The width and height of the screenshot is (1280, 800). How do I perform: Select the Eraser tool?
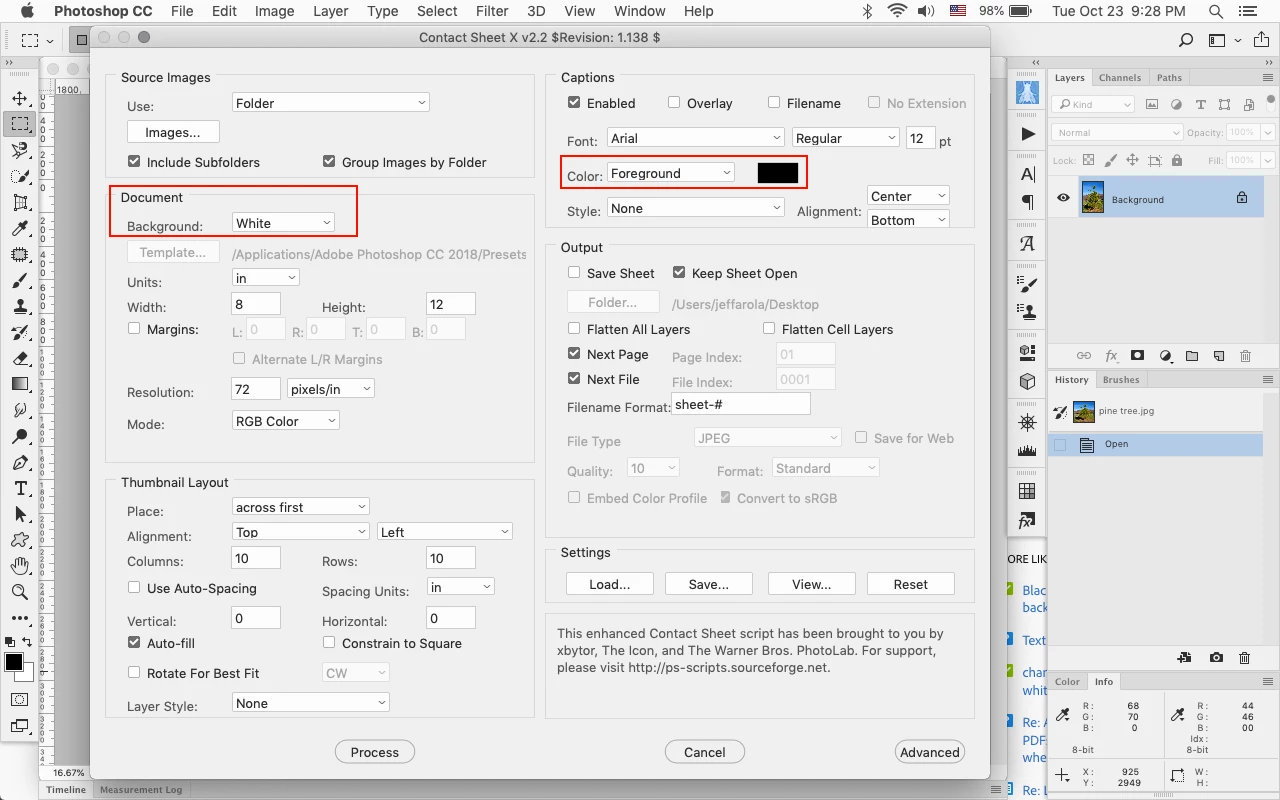[19, 358]
